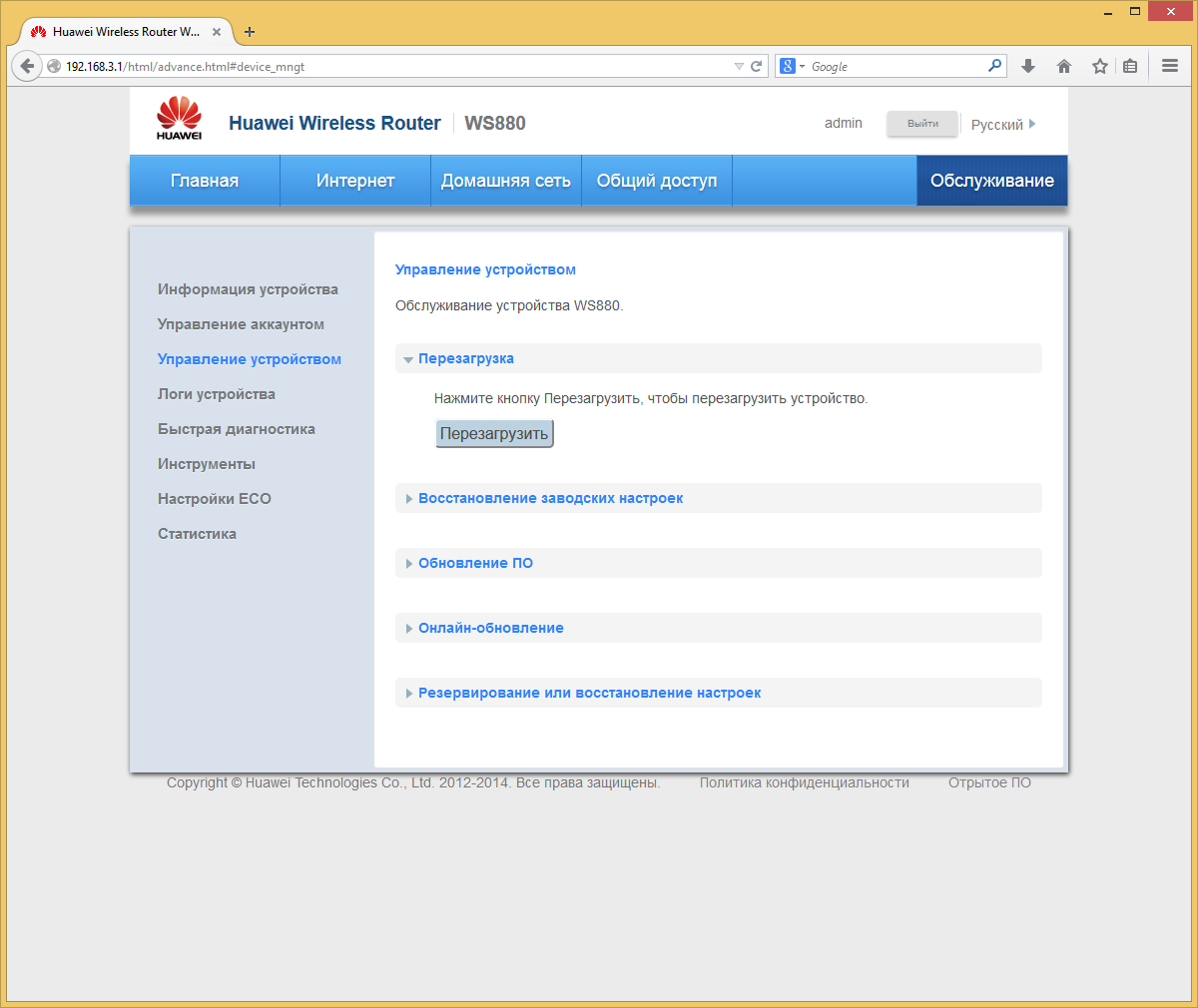Log out with the Выйти button
1198x1008 pixels.
point(922,124)
